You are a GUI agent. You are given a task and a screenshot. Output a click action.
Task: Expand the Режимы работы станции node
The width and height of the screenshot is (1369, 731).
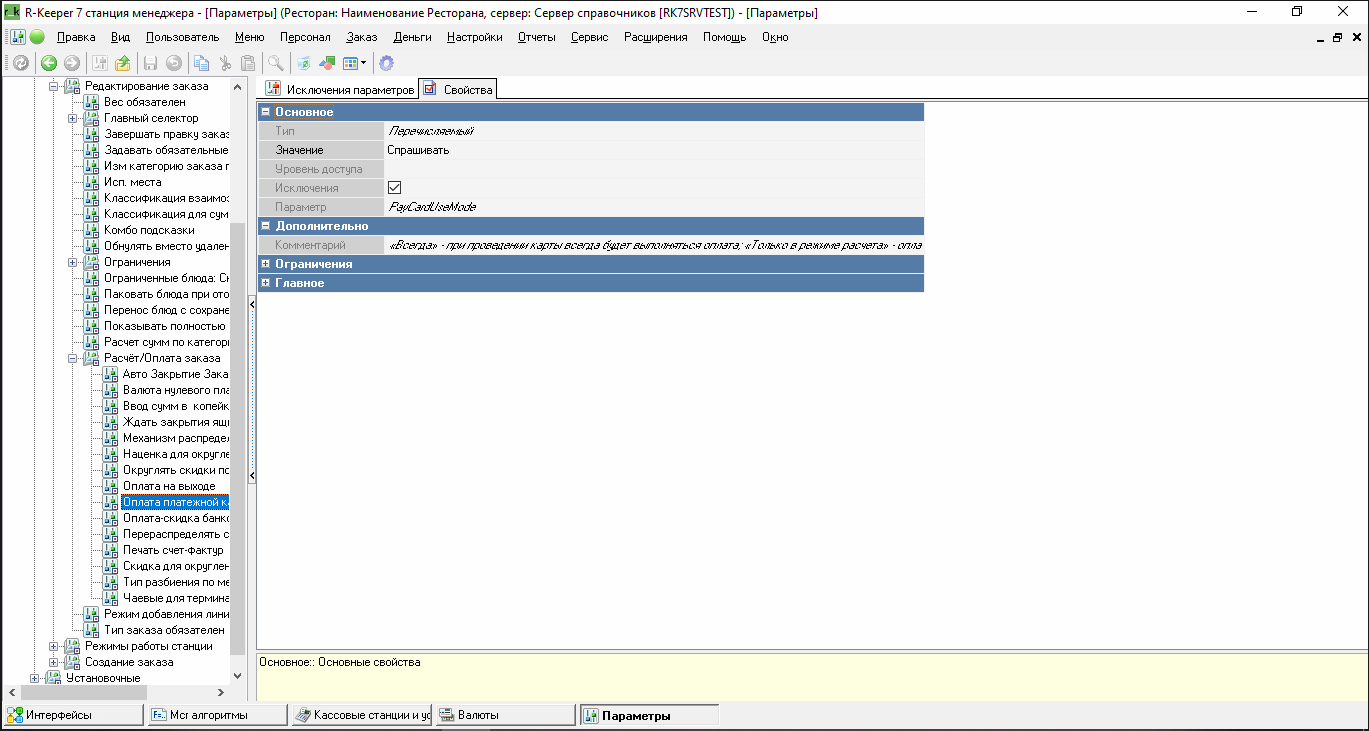[x=54, y=646]
